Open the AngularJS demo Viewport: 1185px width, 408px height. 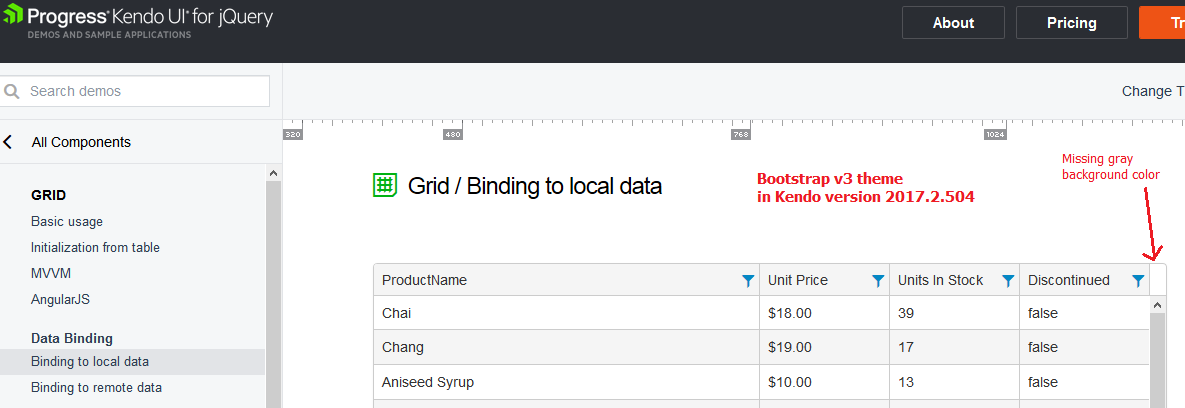[61, 299]
